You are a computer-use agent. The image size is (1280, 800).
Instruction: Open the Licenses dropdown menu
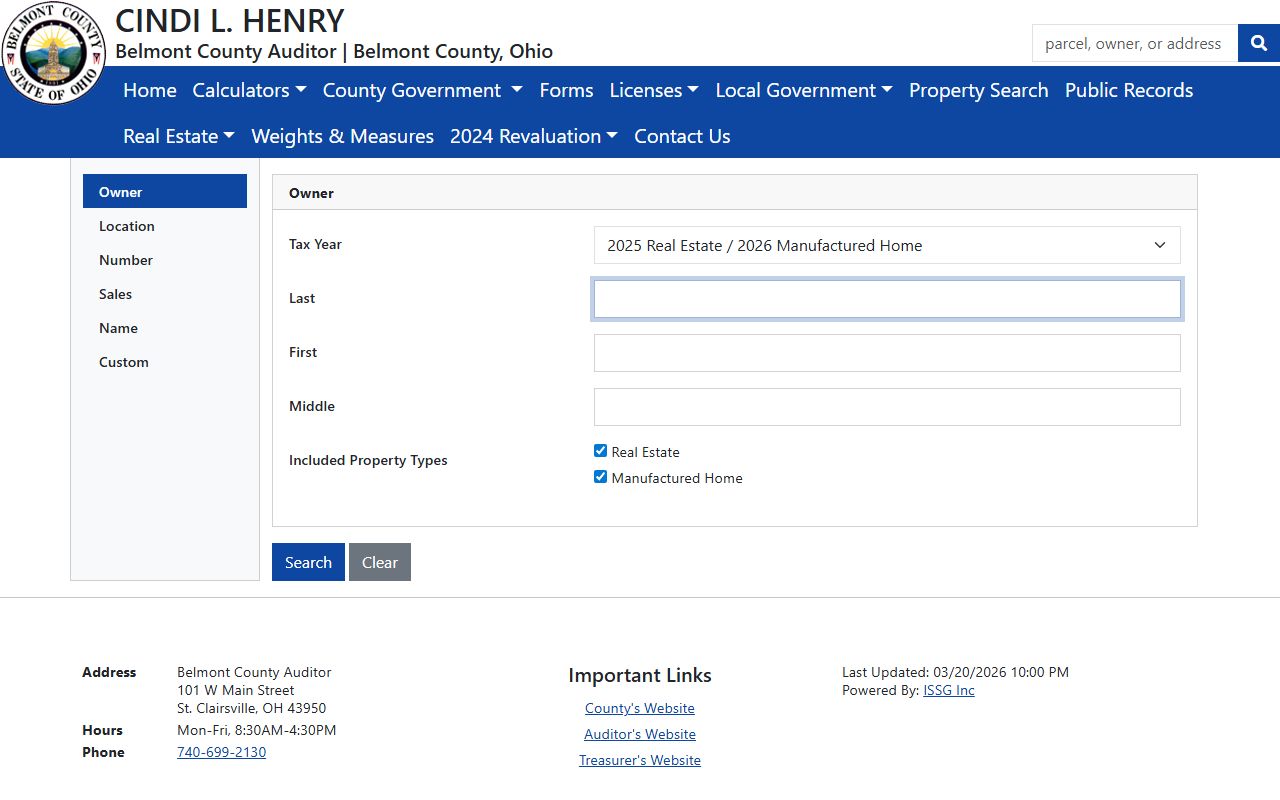tap(654, 90)
